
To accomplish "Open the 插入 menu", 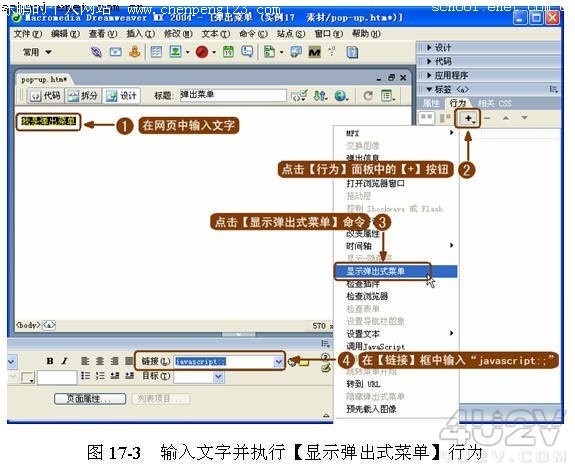I will point(140,34).
